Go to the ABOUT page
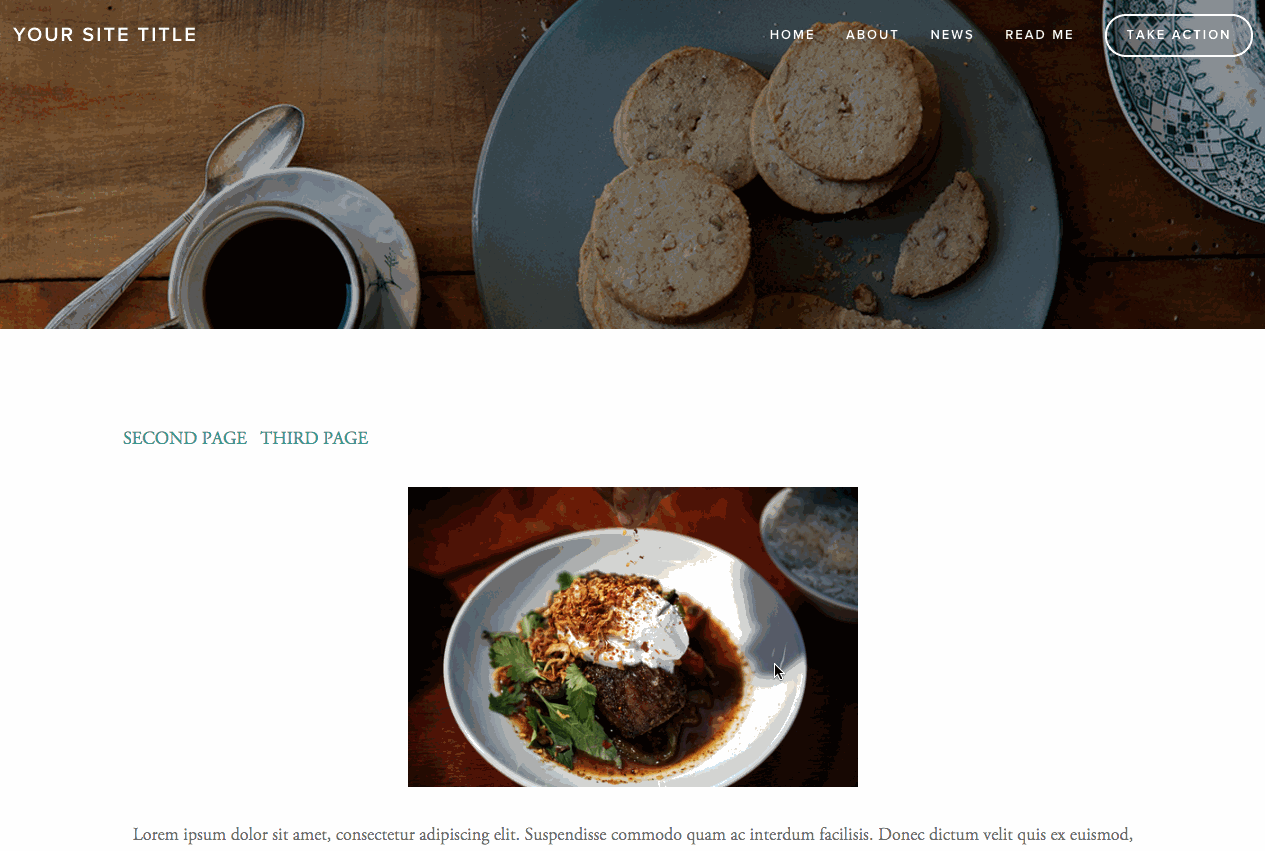Viewport: 1265px width, 851px height. coord(872,35)
